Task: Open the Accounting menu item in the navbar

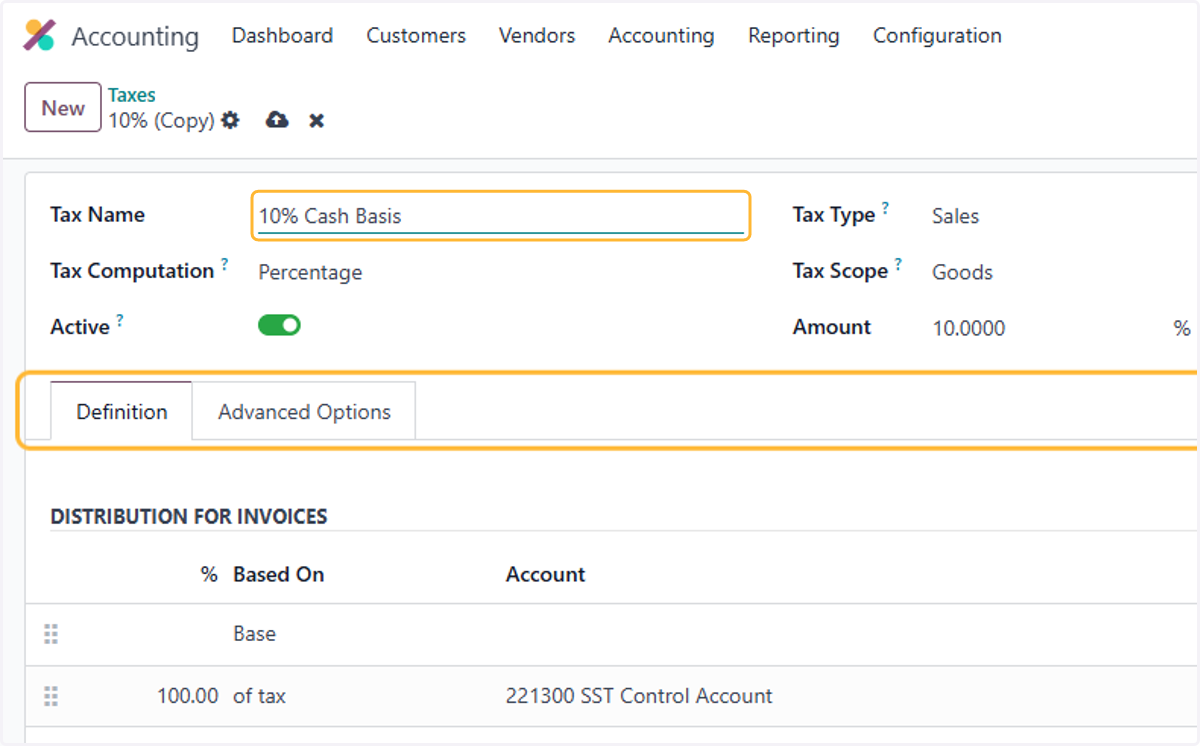Action: (x=661, y=36)
